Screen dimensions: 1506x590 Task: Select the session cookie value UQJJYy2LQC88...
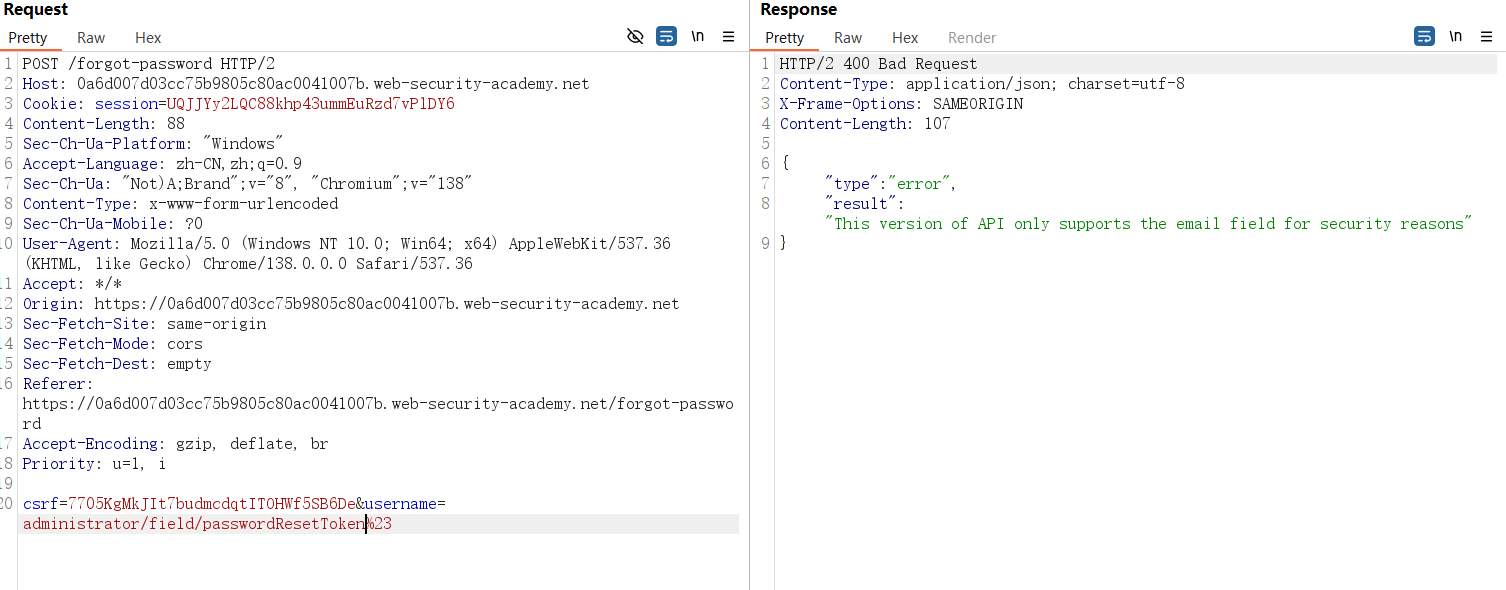pos(311,104)
